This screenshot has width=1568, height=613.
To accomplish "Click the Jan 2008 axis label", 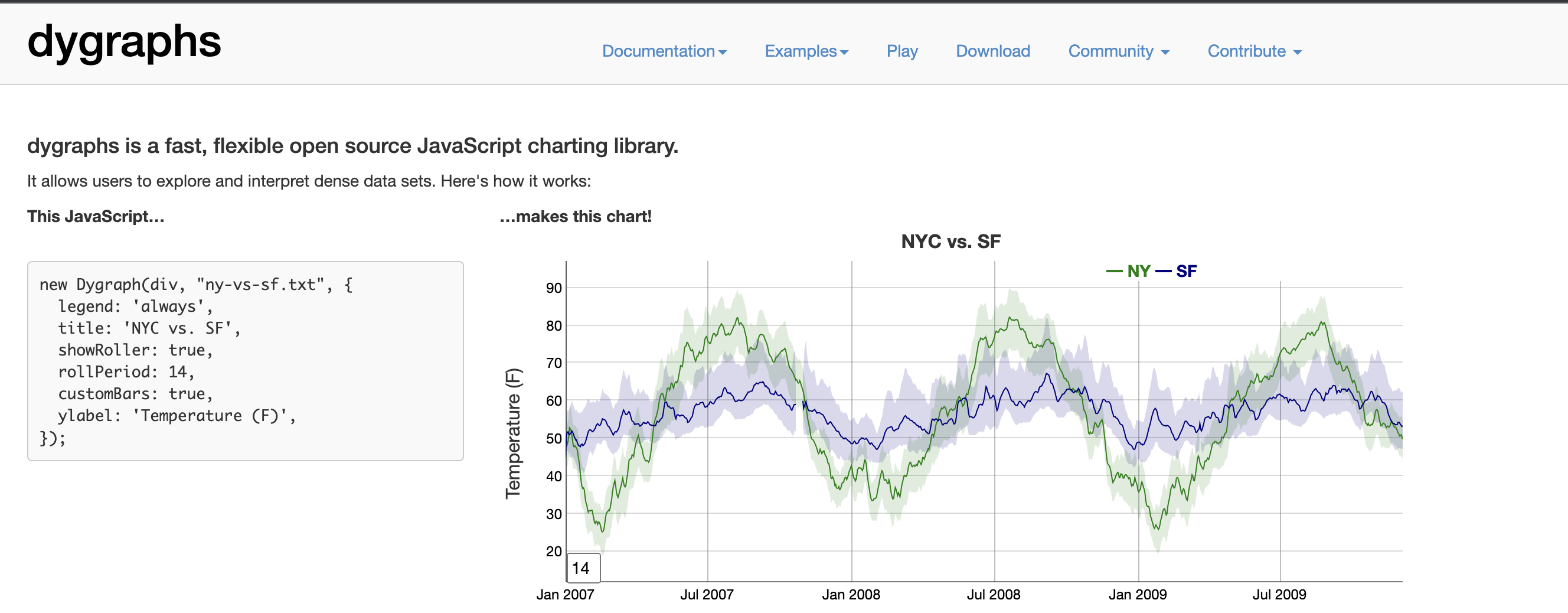I will pos(851,595).
